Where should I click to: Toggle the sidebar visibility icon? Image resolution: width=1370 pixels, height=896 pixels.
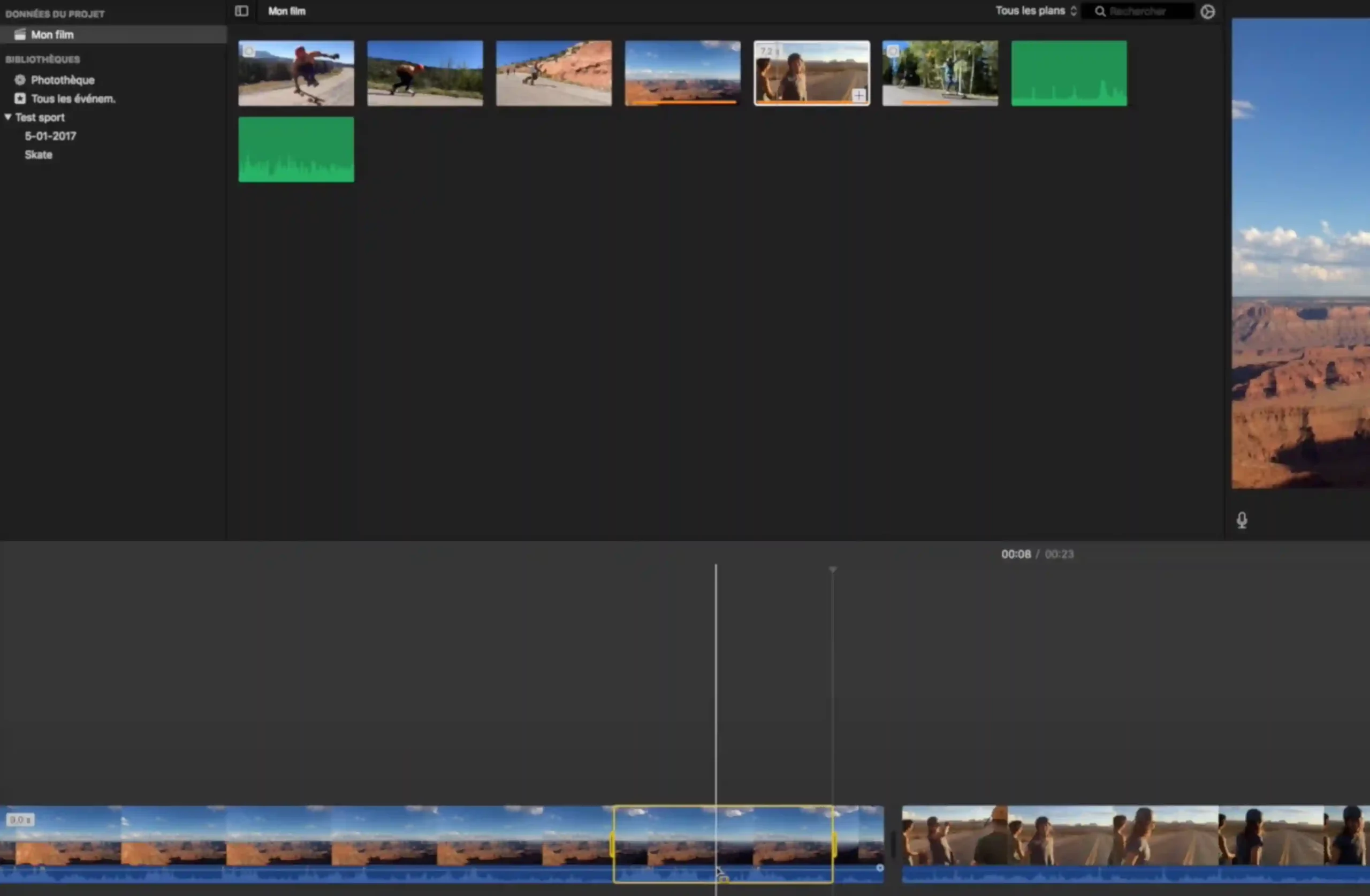pyautogui.click(x=241, y=11)
